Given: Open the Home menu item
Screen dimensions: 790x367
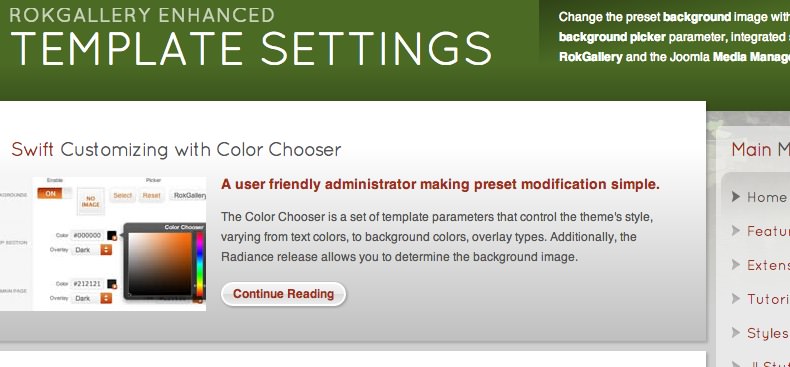Looking at the screenshot, I should click(x=767, y=197).
